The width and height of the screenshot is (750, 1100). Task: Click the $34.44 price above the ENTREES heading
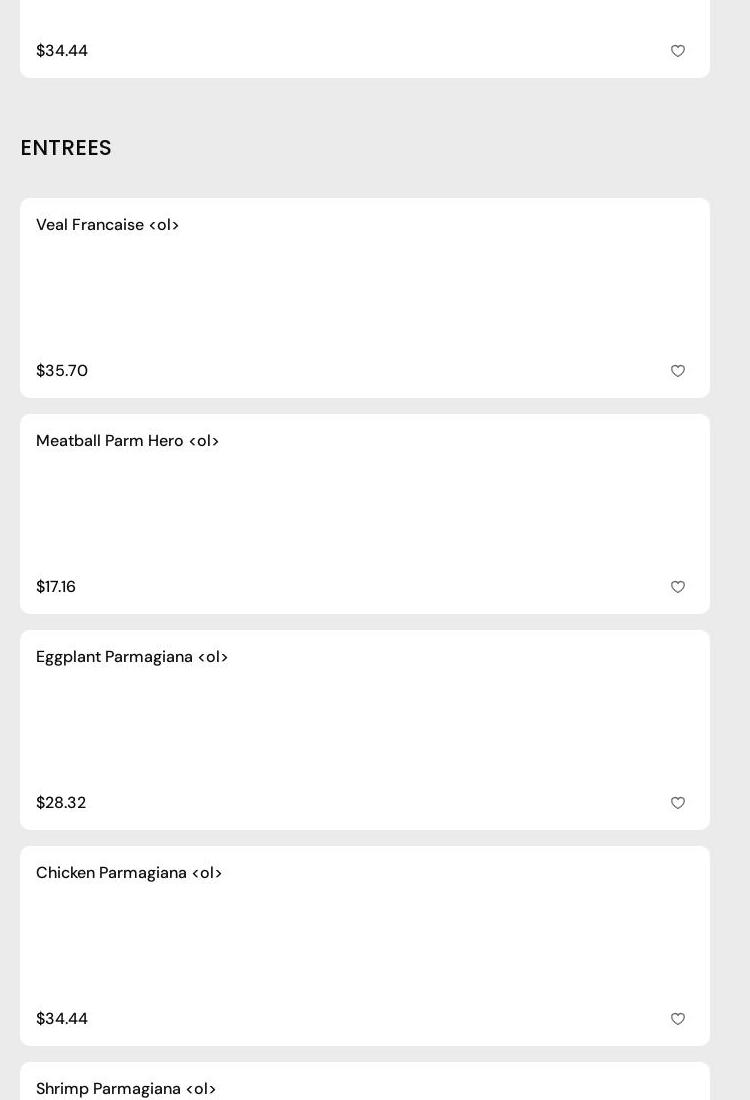pos(62,51)
